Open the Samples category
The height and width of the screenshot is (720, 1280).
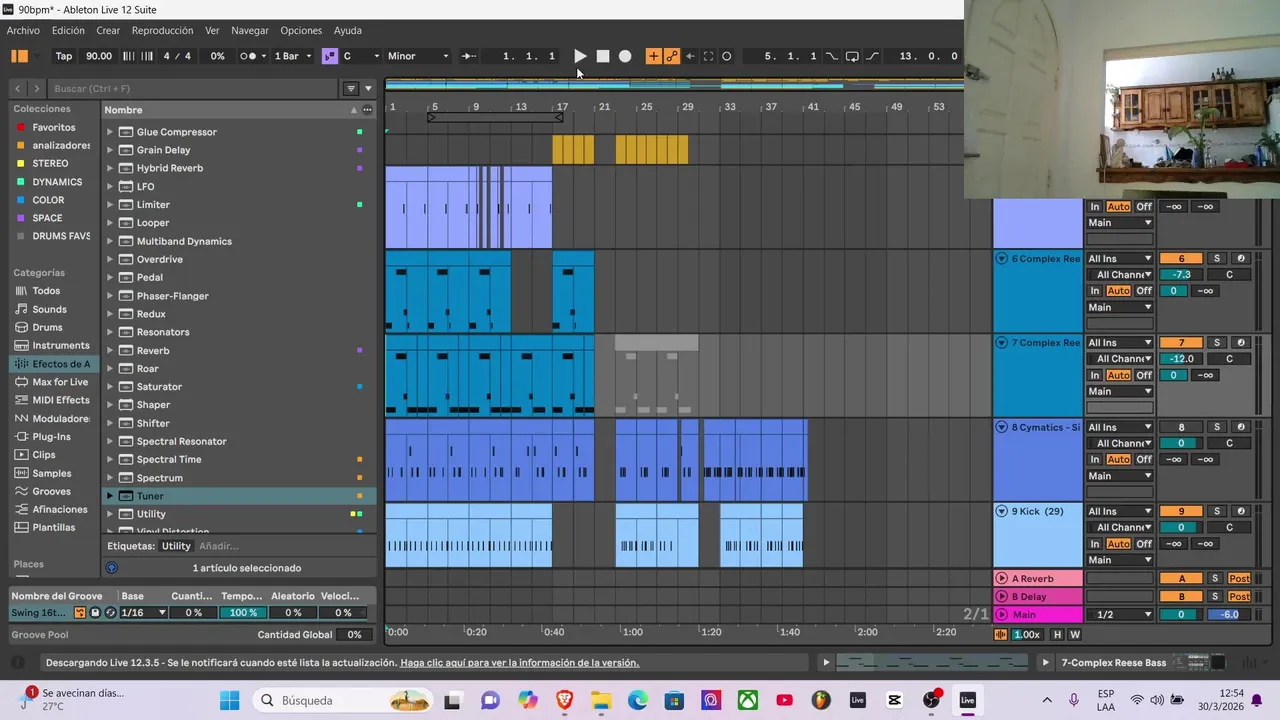52,473
